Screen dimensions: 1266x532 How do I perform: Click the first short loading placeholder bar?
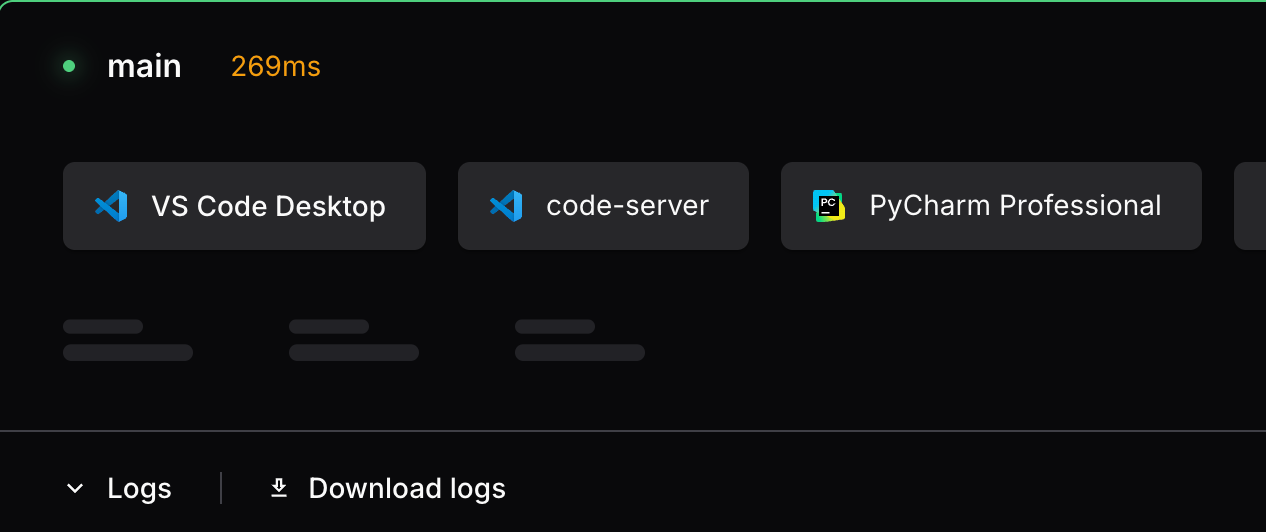click(103, 326)
